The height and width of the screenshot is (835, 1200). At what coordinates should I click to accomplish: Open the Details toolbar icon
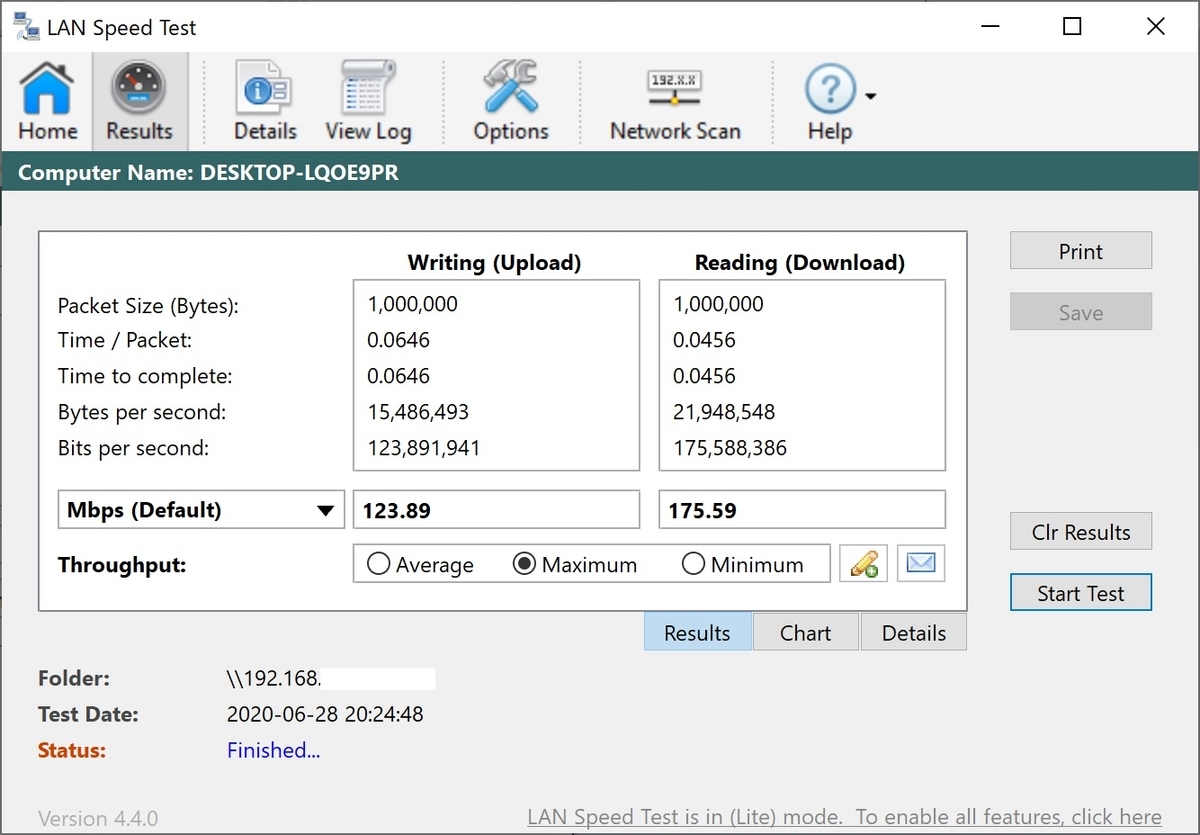click(265, 101)
